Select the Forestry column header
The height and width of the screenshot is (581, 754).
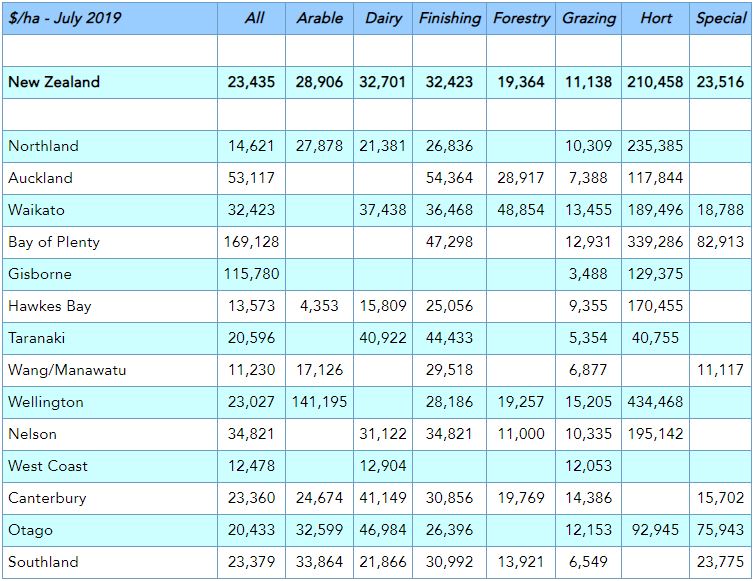pyautogui.click(x=521, y=18)
